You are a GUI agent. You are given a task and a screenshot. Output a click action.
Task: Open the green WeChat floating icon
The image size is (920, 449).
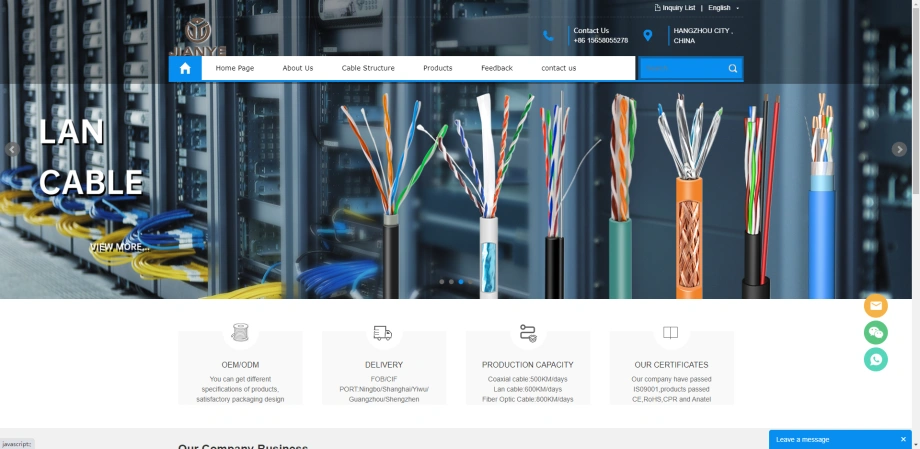[875, 333]
